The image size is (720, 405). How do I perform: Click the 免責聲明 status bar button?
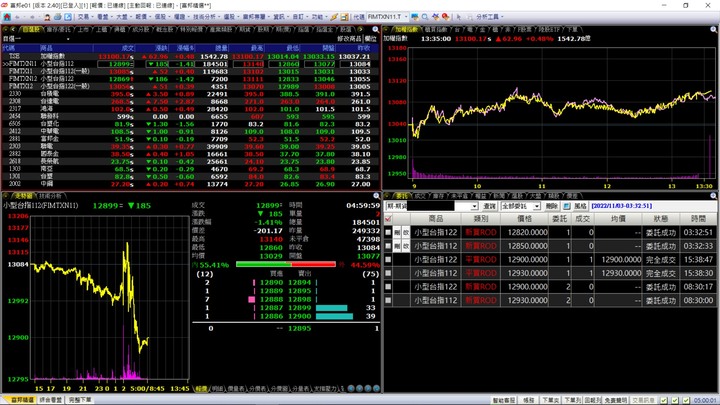point(615,400)
